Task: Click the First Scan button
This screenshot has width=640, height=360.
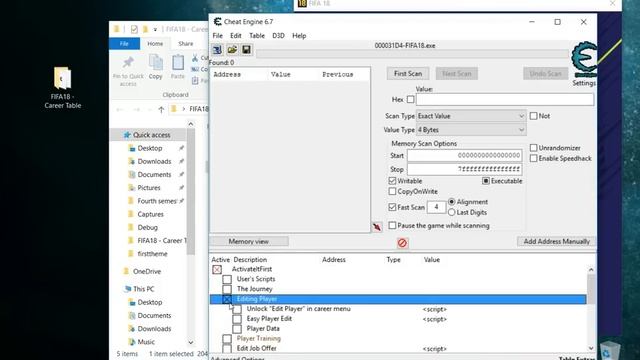Action: coord(408,73)
